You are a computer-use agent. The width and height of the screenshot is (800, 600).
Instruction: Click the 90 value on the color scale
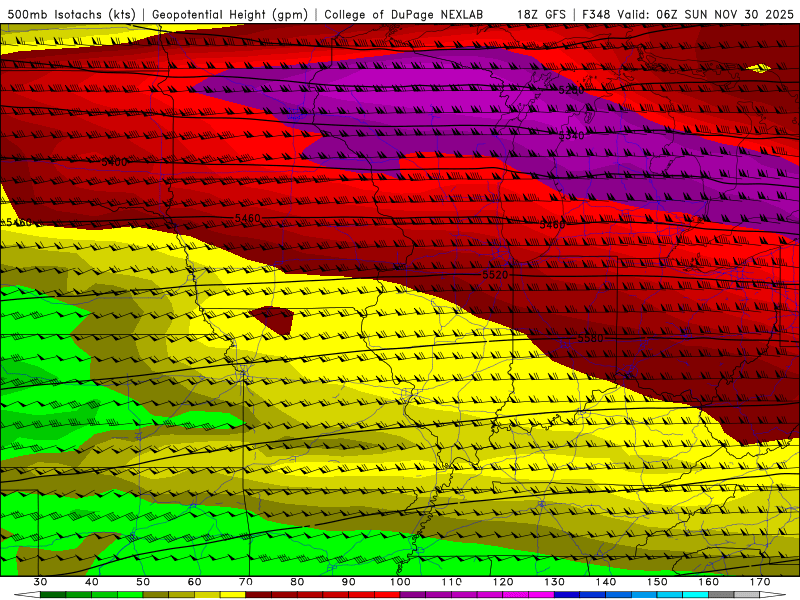point(348,582)
